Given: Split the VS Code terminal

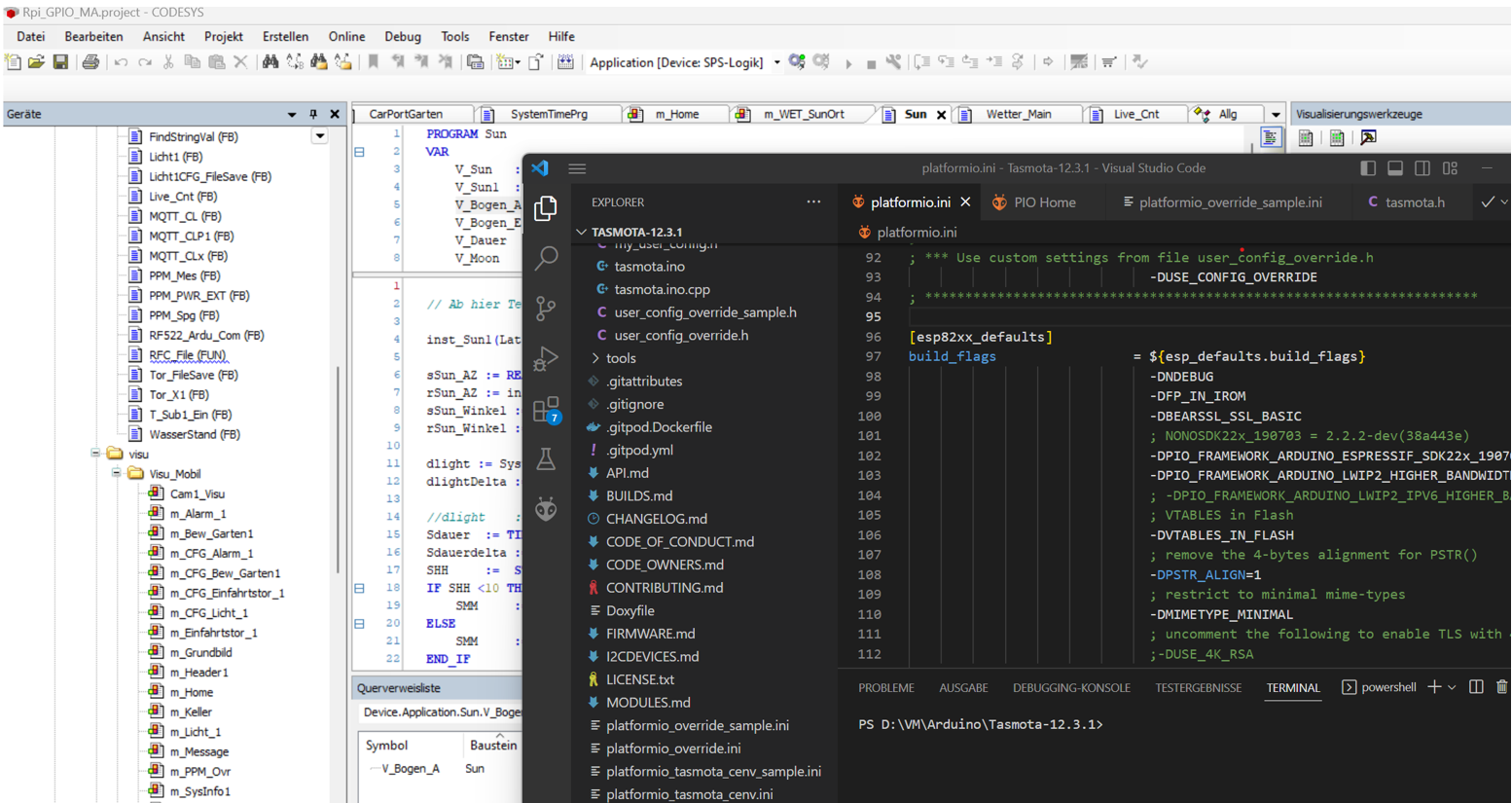Looking at the screenshot, I should (x=1476, y=687).
